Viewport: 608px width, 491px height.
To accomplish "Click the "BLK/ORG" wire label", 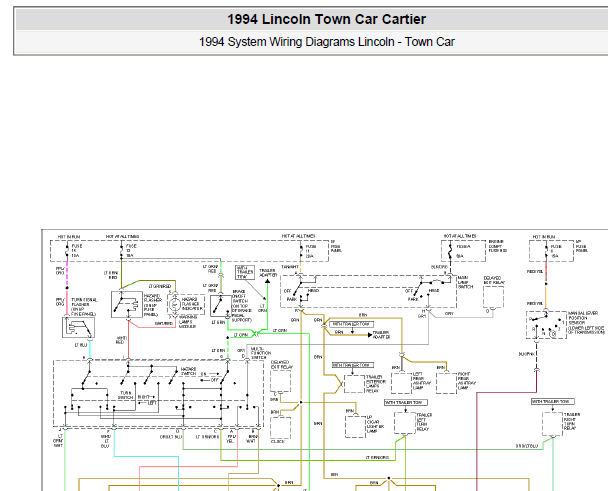I will point(439,267).
